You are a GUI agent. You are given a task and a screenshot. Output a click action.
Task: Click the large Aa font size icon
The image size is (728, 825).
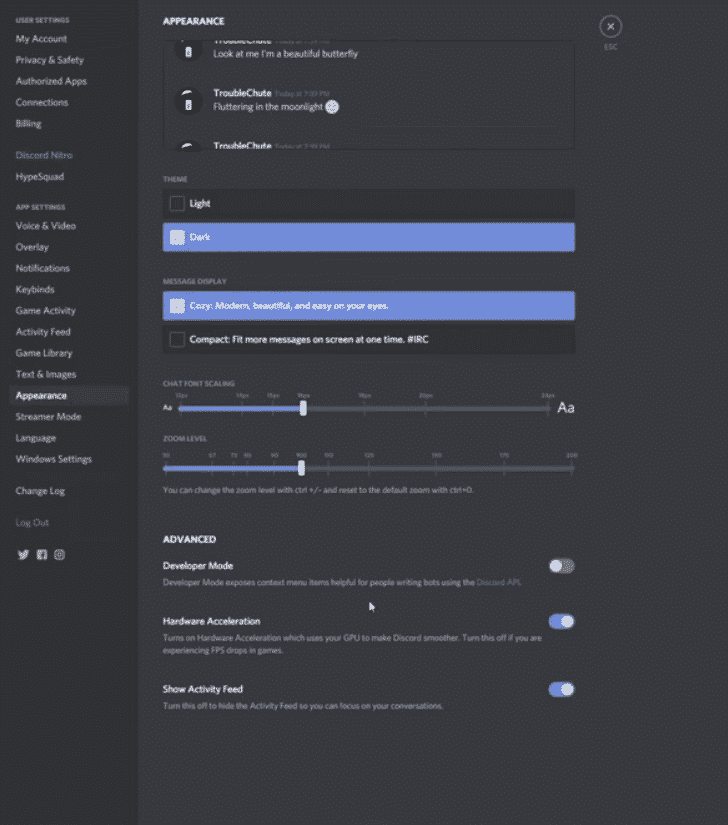(x=566, y=408)
